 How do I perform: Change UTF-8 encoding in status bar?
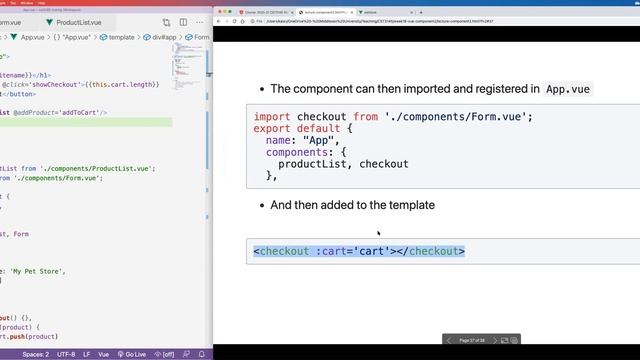(66, 354)
